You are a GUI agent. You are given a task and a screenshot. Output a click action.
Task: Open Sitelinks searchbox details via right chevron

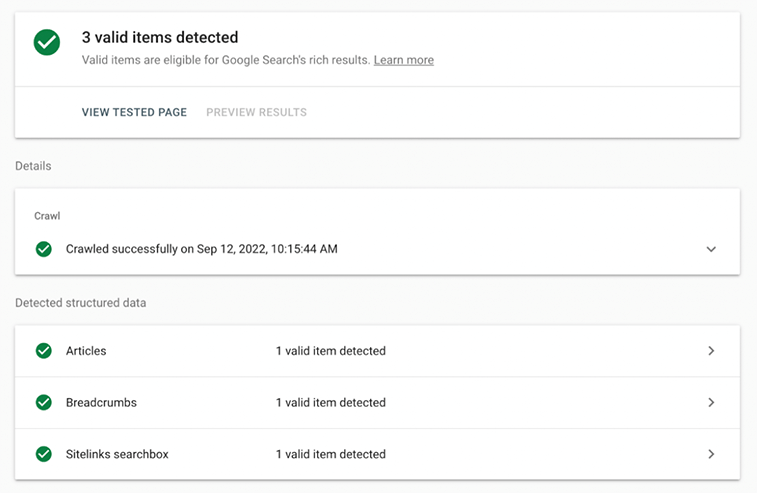tap(711, 454)
